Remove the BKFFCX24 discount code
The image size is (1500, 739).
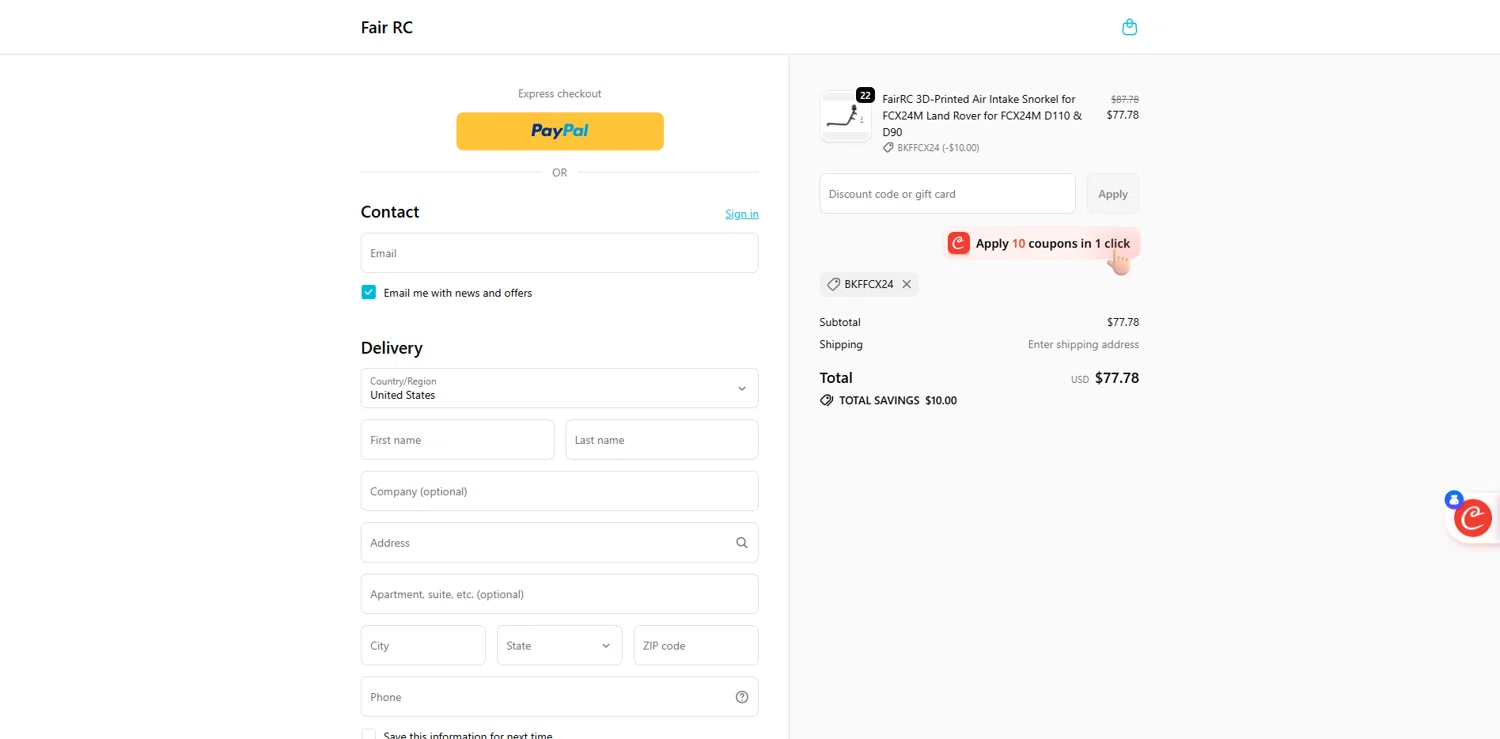point(907,284)
